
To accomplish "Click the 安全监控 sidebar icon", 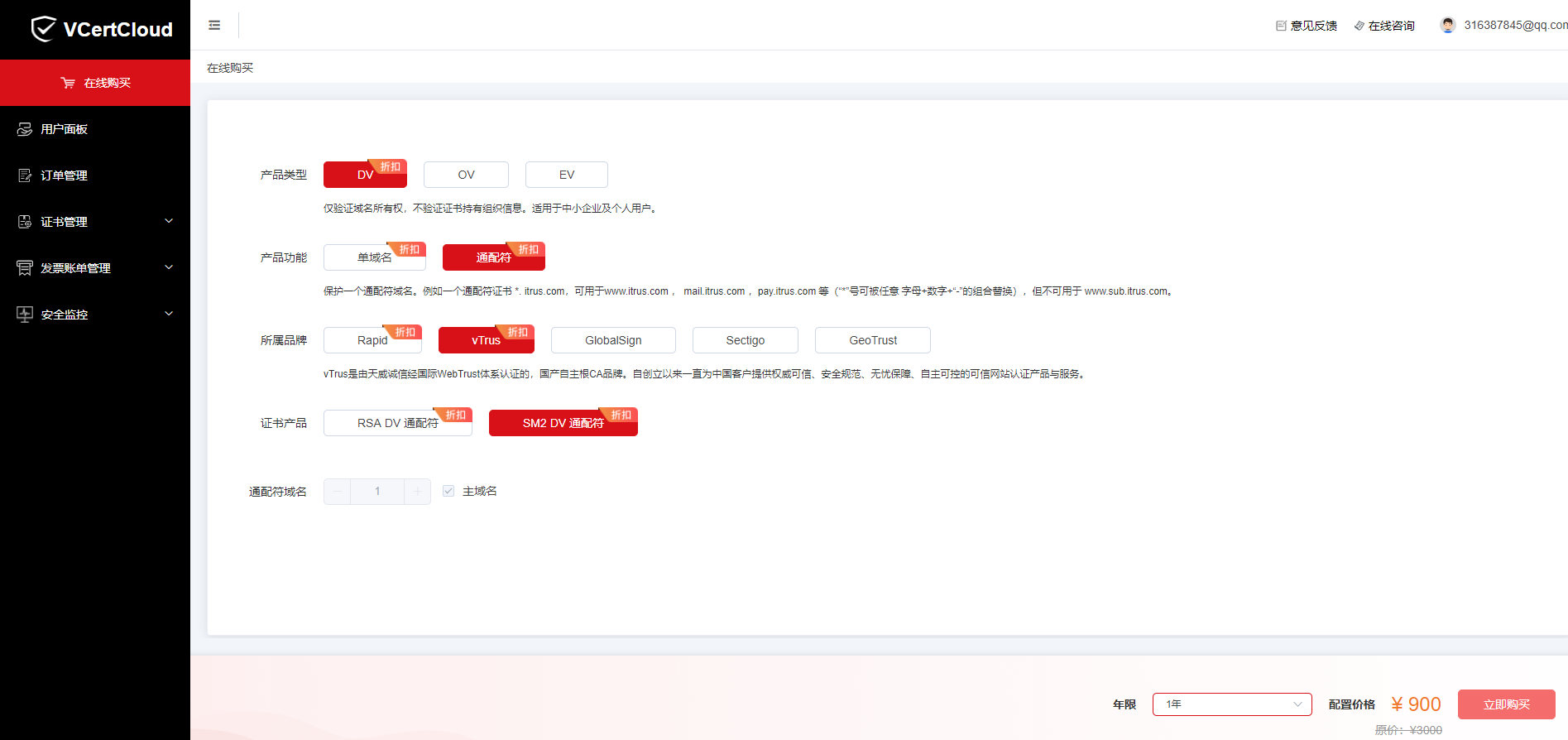I will click(x=25, y=315).
